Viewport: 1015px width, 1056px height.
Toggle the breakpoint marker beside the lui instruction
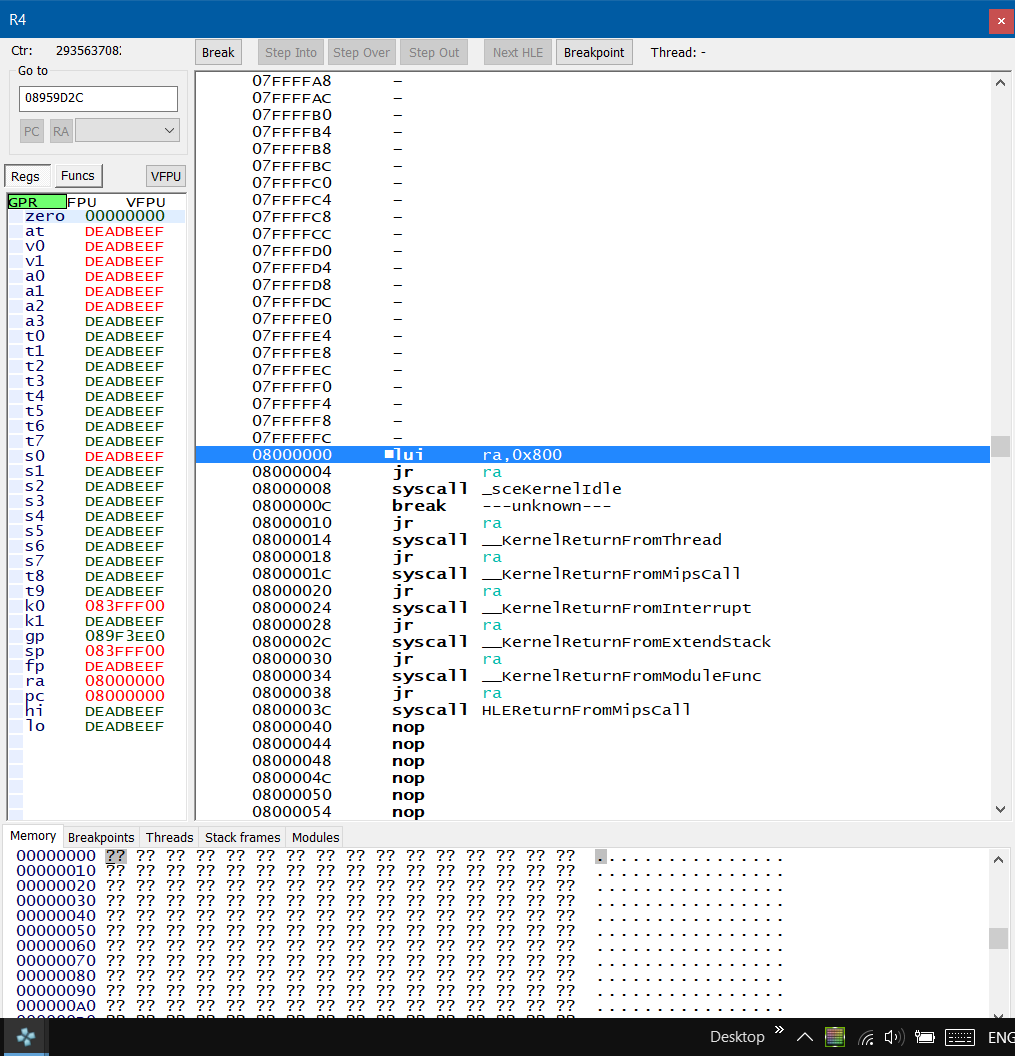click(389, 453)
